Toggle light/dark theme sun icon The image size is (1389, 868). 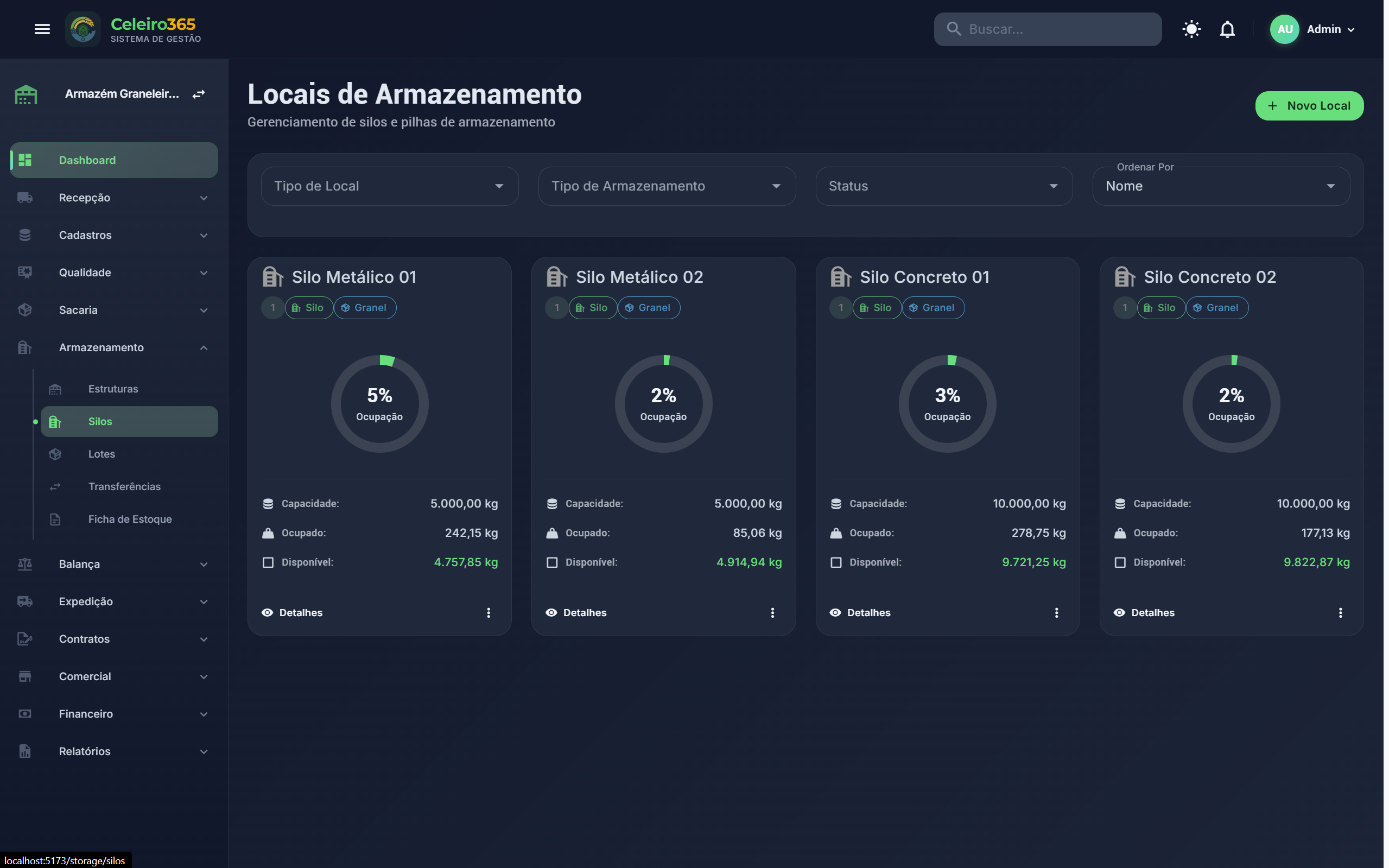click(1191, 29)
